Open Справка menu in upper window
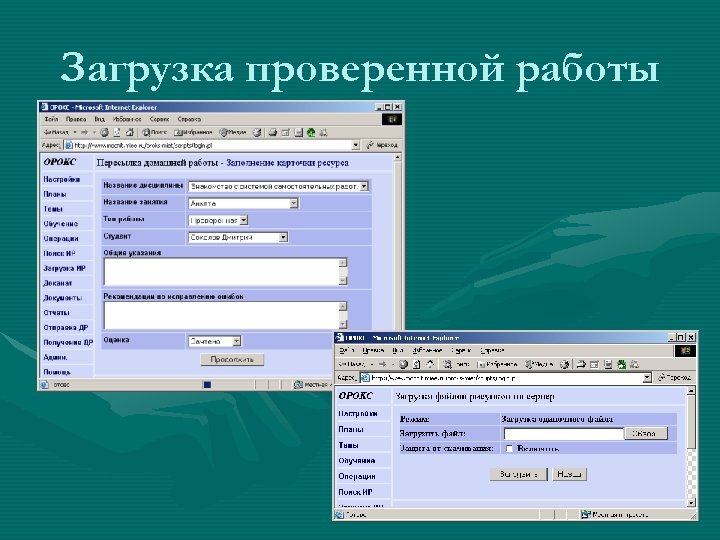720x540 pixels. tap(189, 119)
